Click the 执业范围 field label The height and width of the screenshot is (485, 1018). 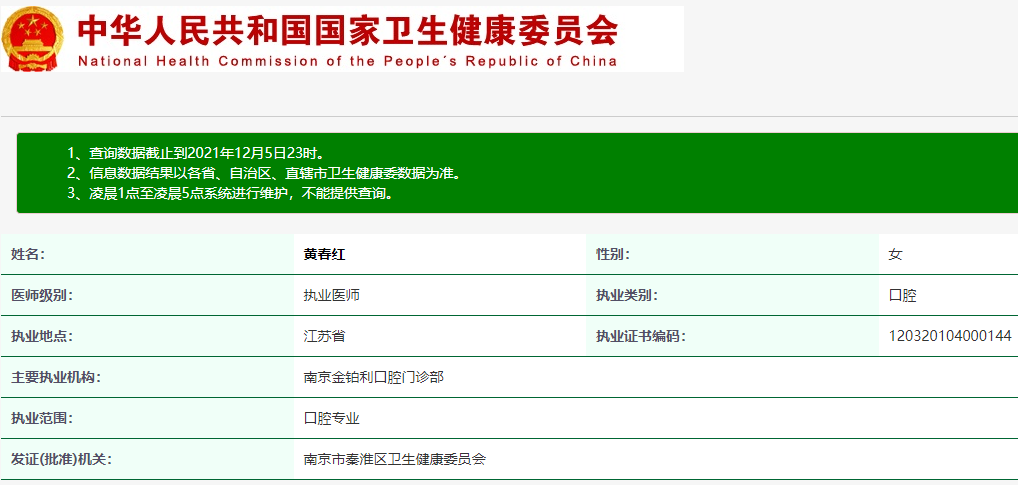tap(42, 418)
